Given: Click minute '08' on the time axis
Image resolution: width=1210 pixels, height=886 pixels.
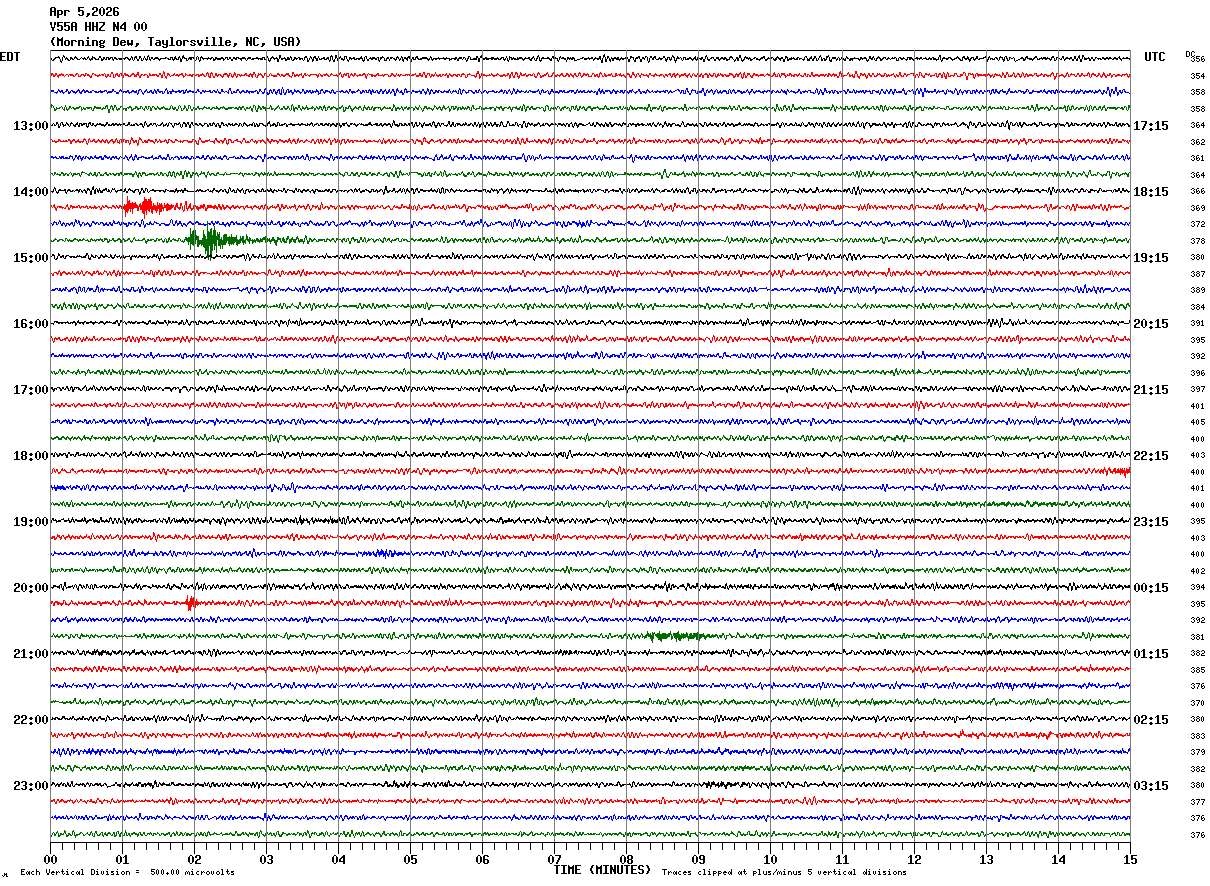Looking at the screenshot, I should [626, 859].
